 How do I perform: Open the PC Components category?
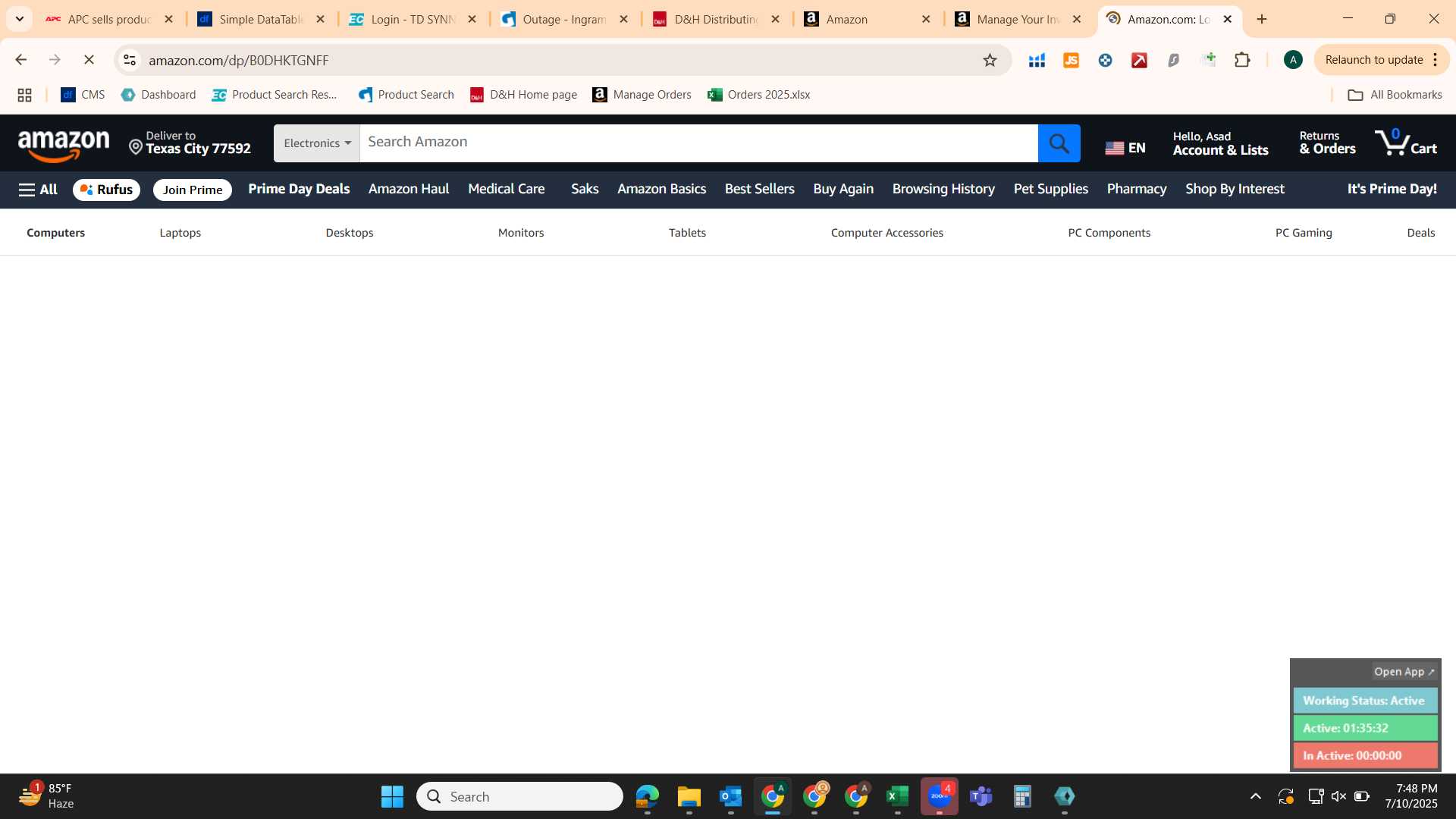coord(1109,233)
